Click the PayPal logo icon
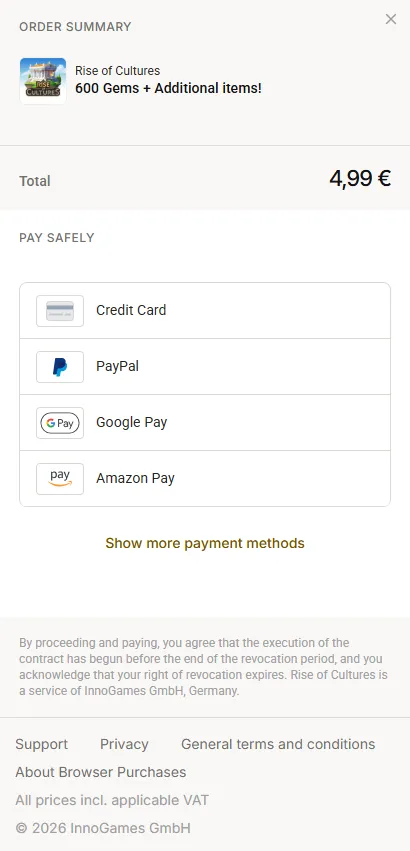This screenshot has width=410, height=851. pos(60,367)
